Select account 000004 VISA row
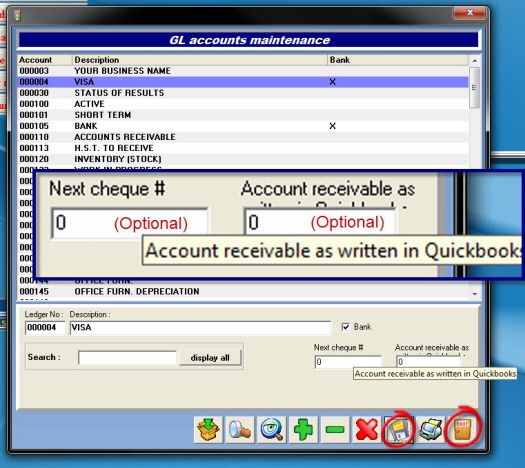Image resolution: width=525 pixels, height=468 pixels. click(x=243, y=82)
